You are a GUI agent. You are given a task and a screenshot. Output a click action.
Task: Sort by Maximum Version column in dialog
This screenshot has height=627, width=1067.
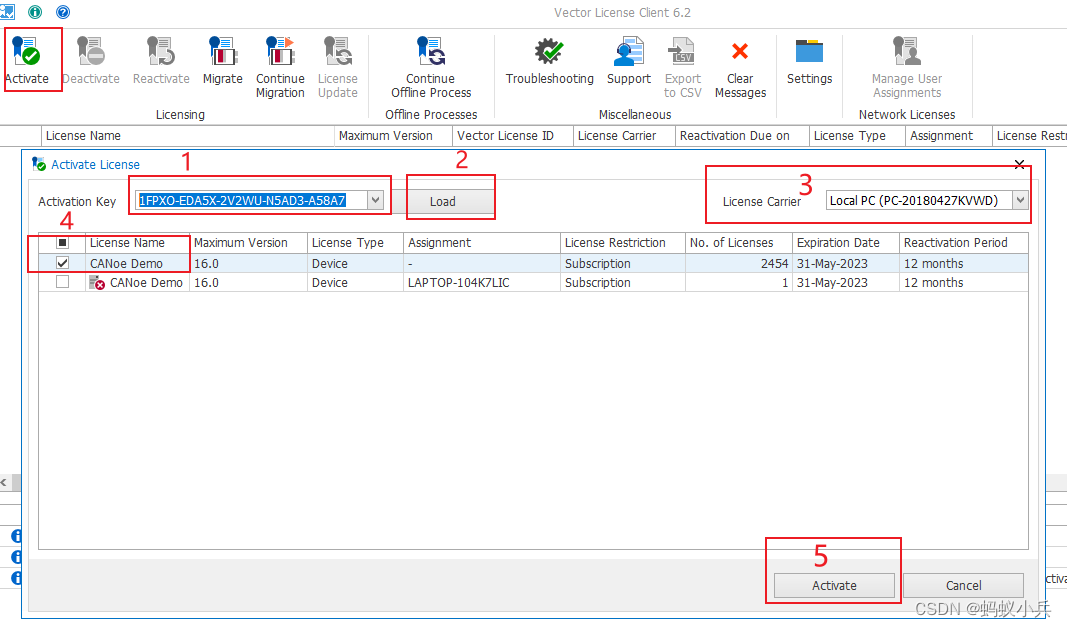tap(248, 242)
